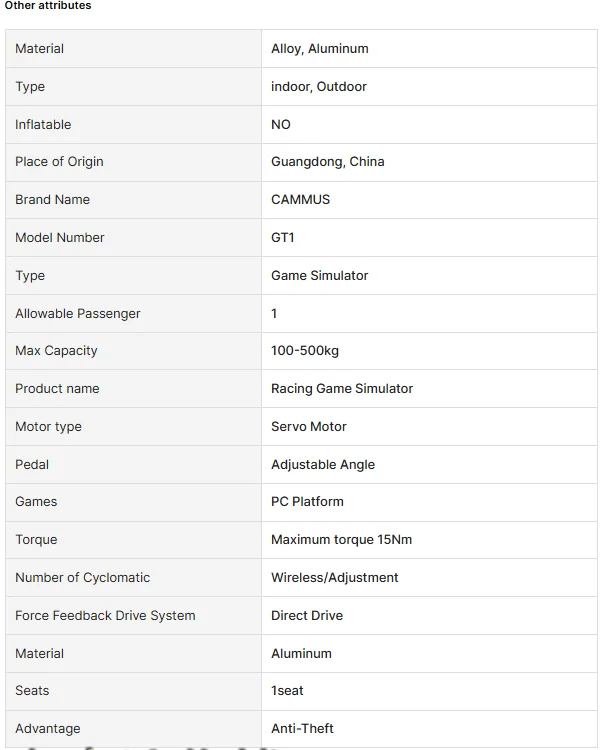
Task: Select the "Anti-Theft" advantage value
Action: 302,729
